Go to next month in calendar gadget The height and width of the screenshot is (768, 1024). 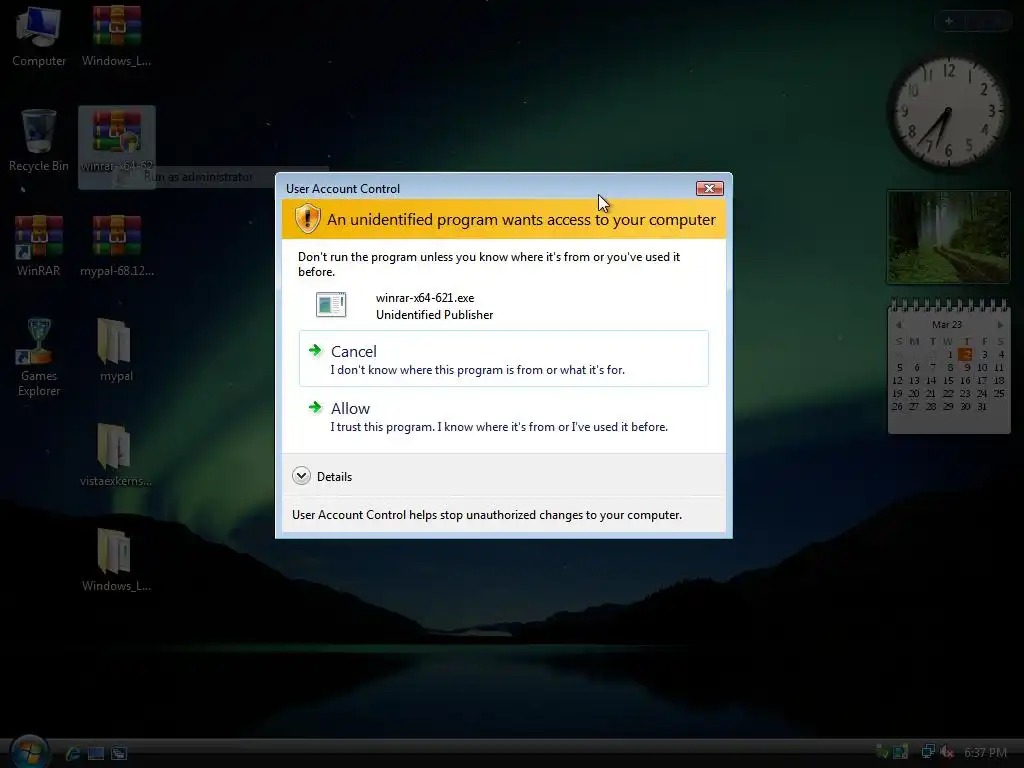pos(999,325)
